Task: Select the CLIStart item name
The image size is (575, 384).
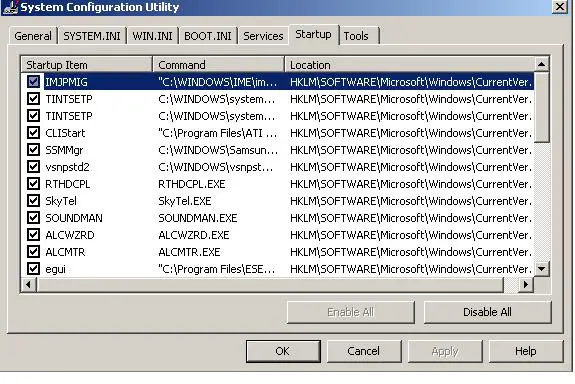Action: (65, 133)
